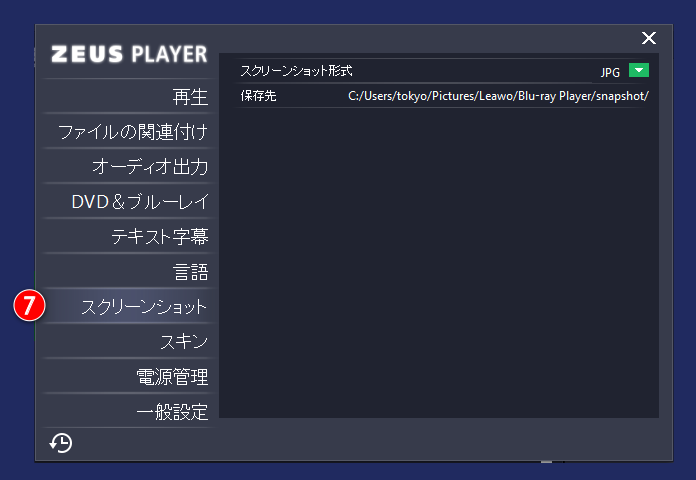Open the 再生 settings section
The height and width of the screenshot is (480, 696).
190,97
